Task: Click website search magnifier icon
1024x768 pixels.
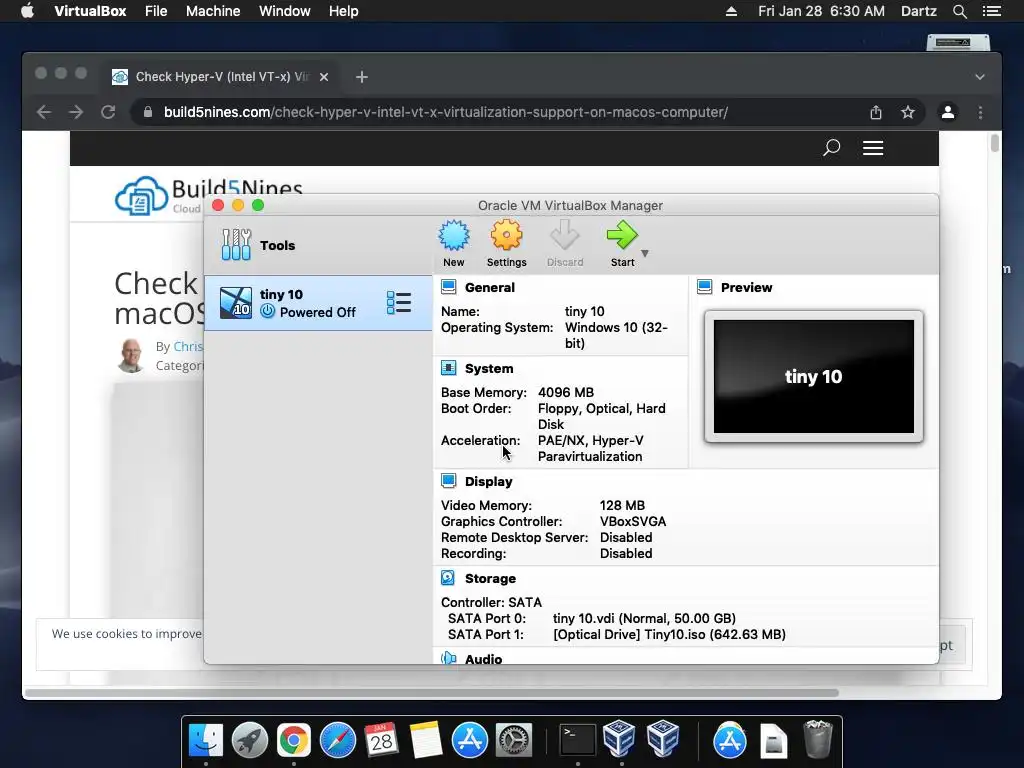Action: [x=831, y=148]
